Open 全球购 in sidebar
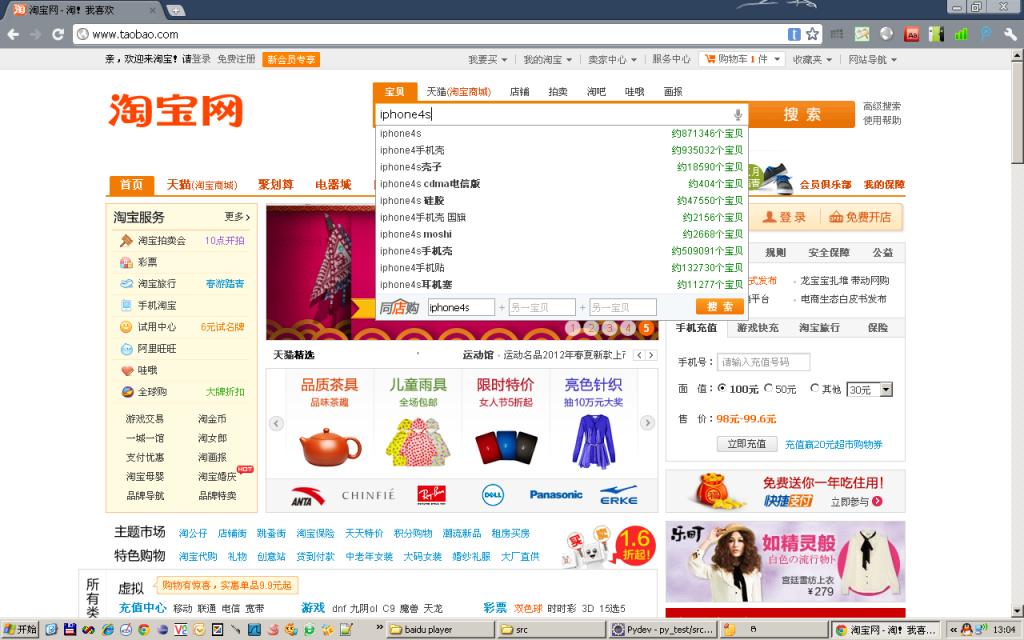This screenshot has width=1024, height=640. coord(152,392)
